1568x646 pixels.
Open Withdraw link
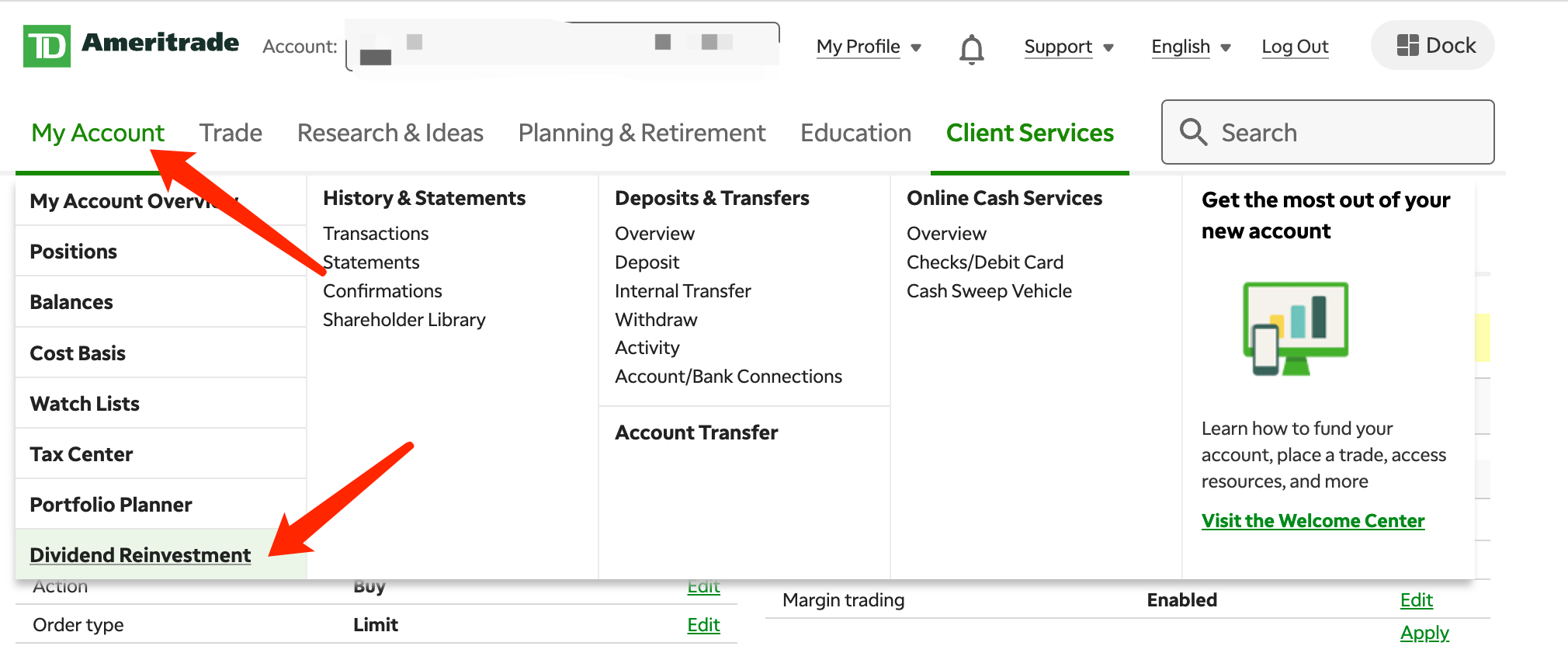click(x=656, y=320)
